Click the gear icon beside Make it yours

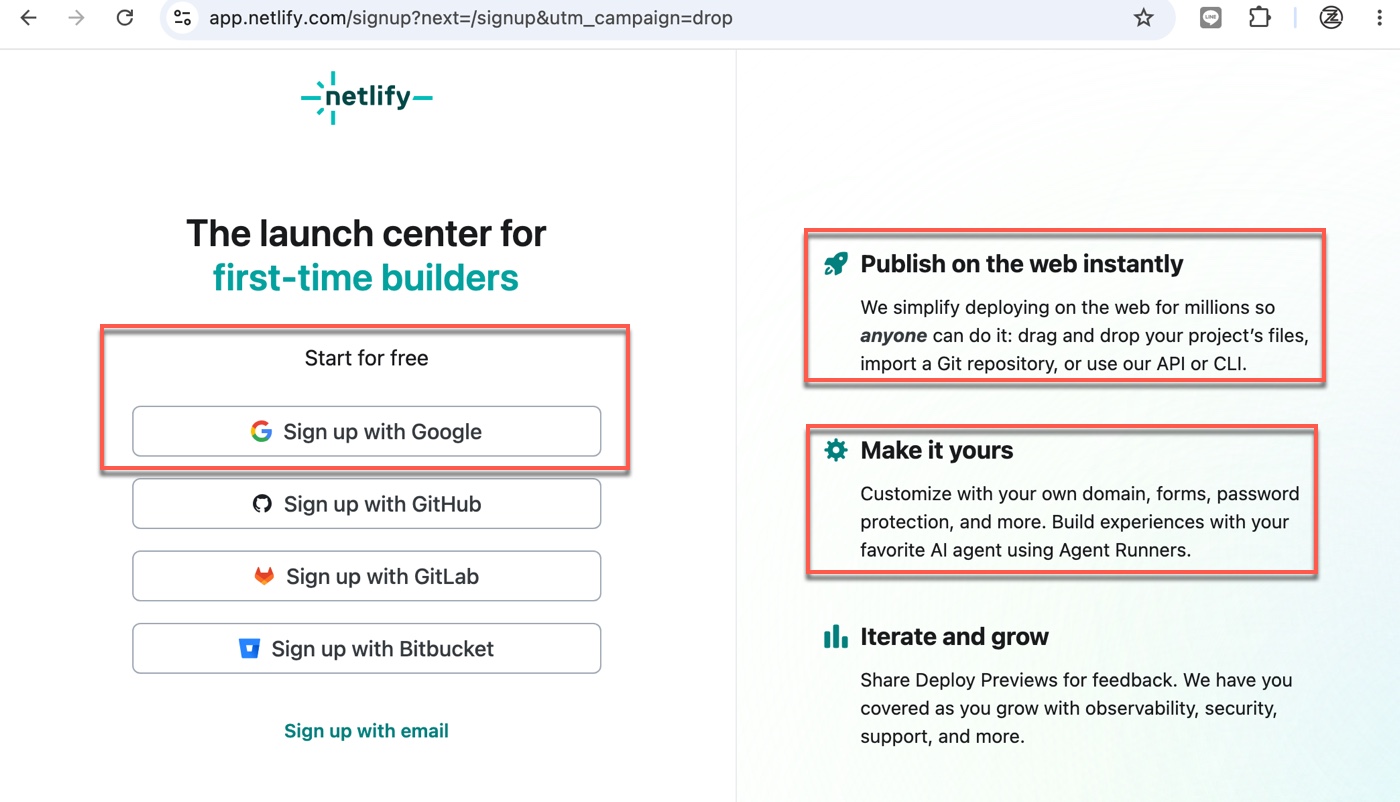(835, 451)
